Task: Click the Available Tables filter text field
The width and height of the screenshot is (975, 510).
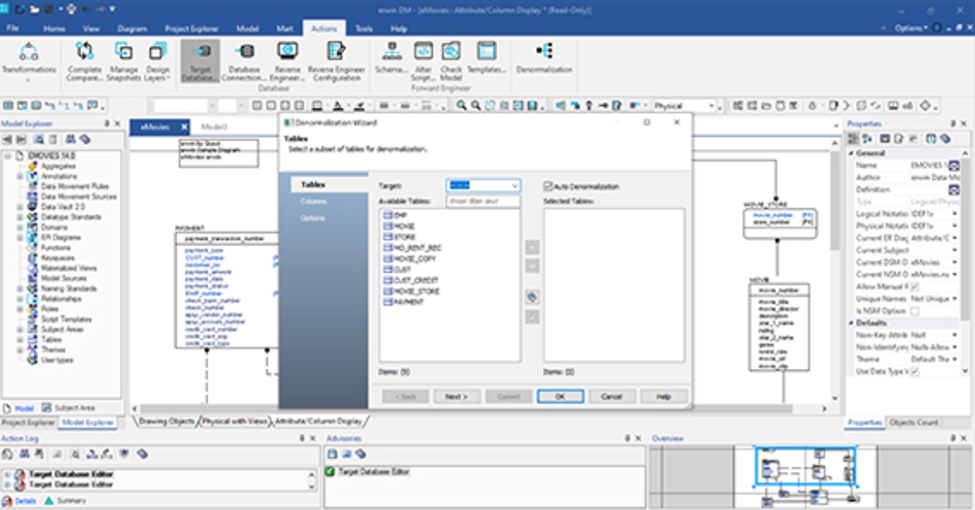Action: tap(483, 201)
